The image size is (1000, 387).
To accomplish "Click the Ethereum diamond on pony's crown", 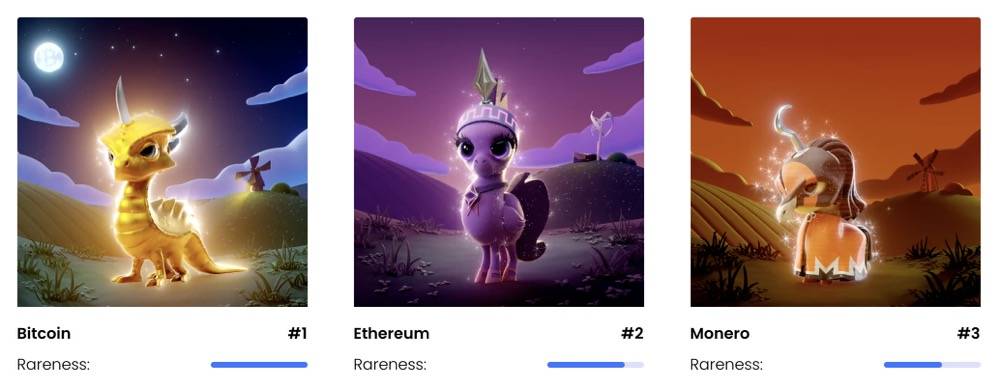I will (x=484, y=77).
